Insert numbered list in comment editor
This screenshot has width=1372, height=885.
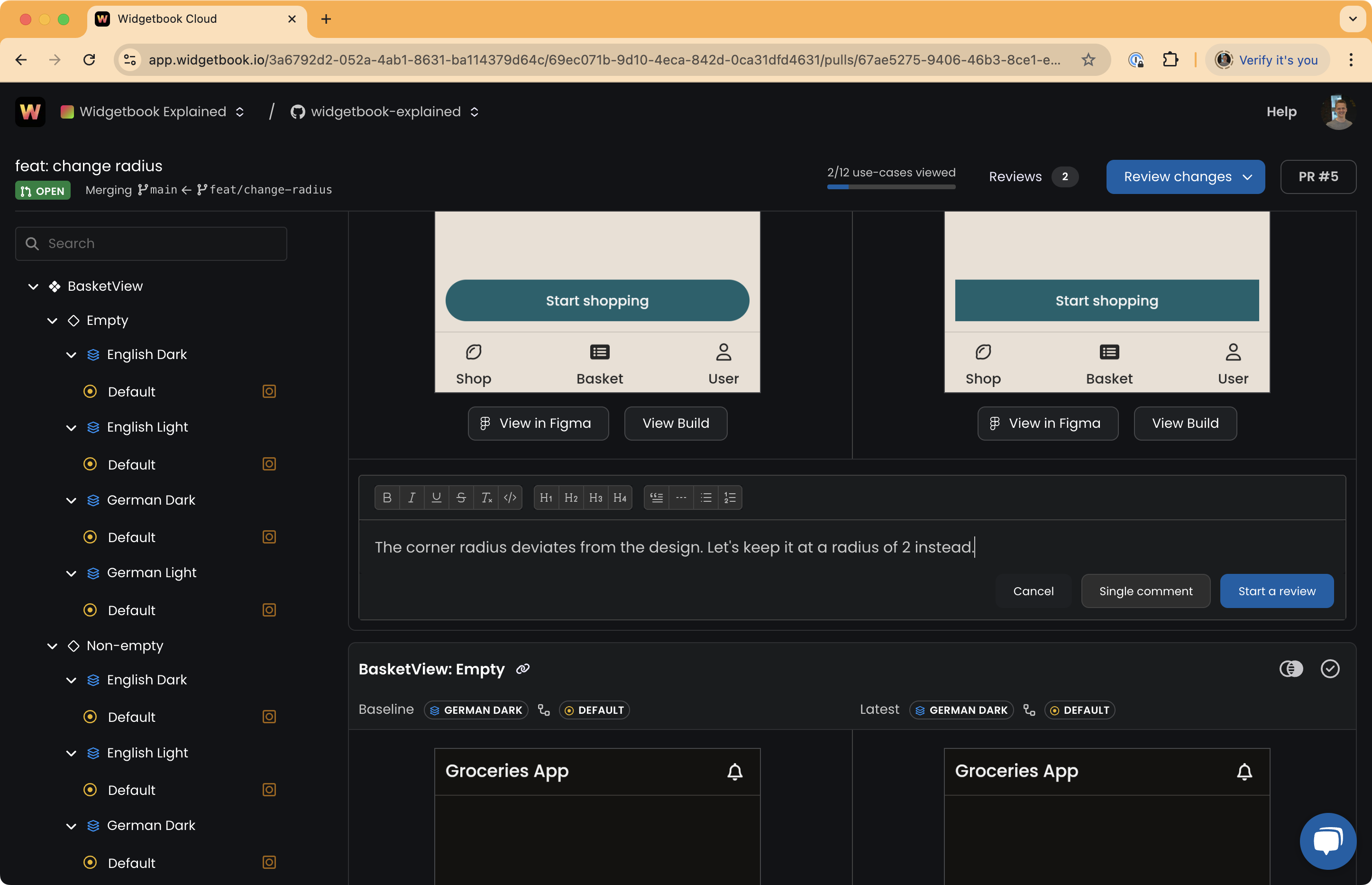click(x=730, y=498)
